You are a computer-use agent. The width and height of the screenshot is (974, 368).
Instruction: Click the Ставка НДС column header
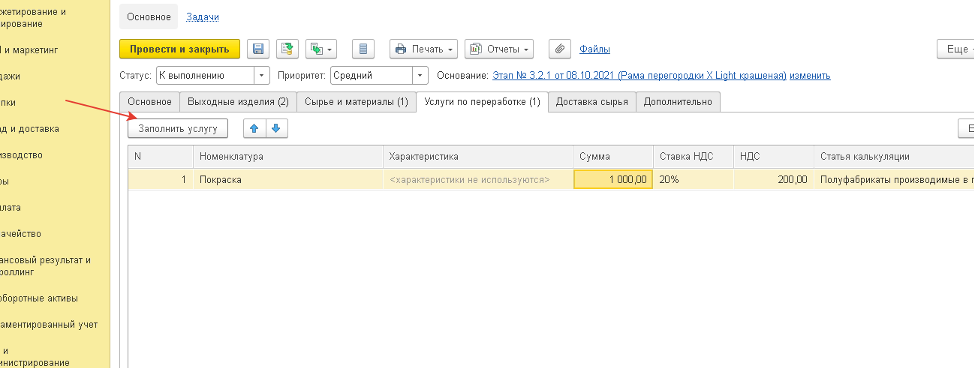[693, 157]
